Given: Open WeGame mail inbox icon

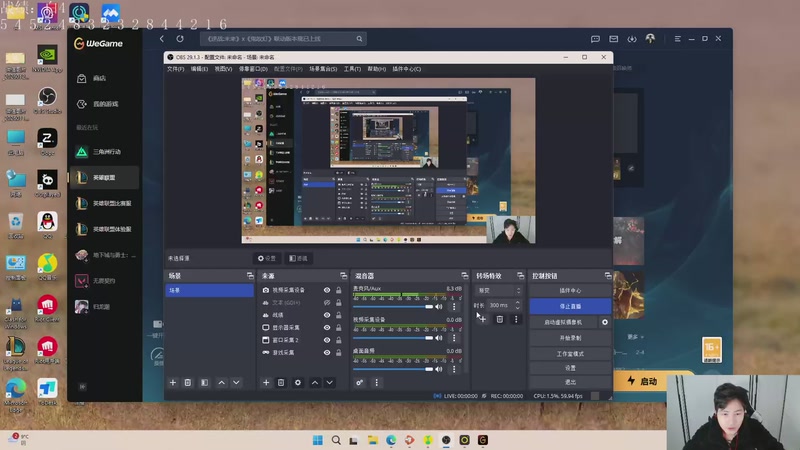Looking at the screenshot, I should pyautogui.click(x=613, y=39).
